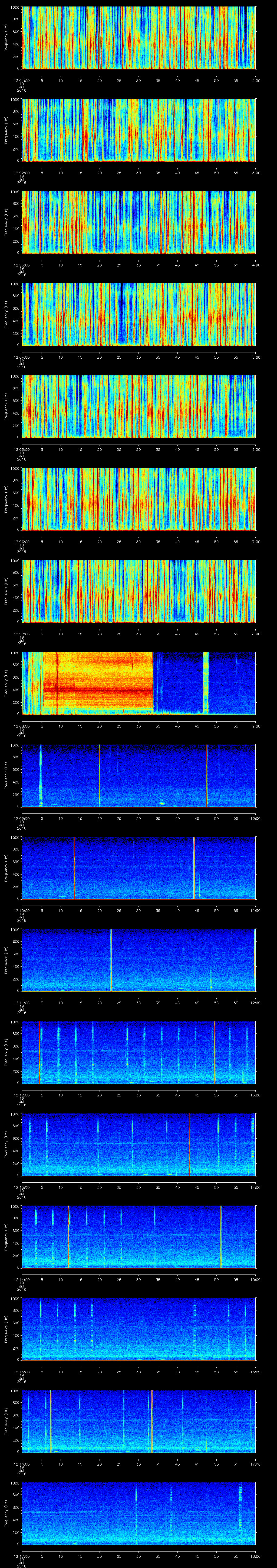This screenshot has width=277, height=1568.
Task: Click the red line near 13 s in 12:10:00 panel
Action: (x=74, y=868)
